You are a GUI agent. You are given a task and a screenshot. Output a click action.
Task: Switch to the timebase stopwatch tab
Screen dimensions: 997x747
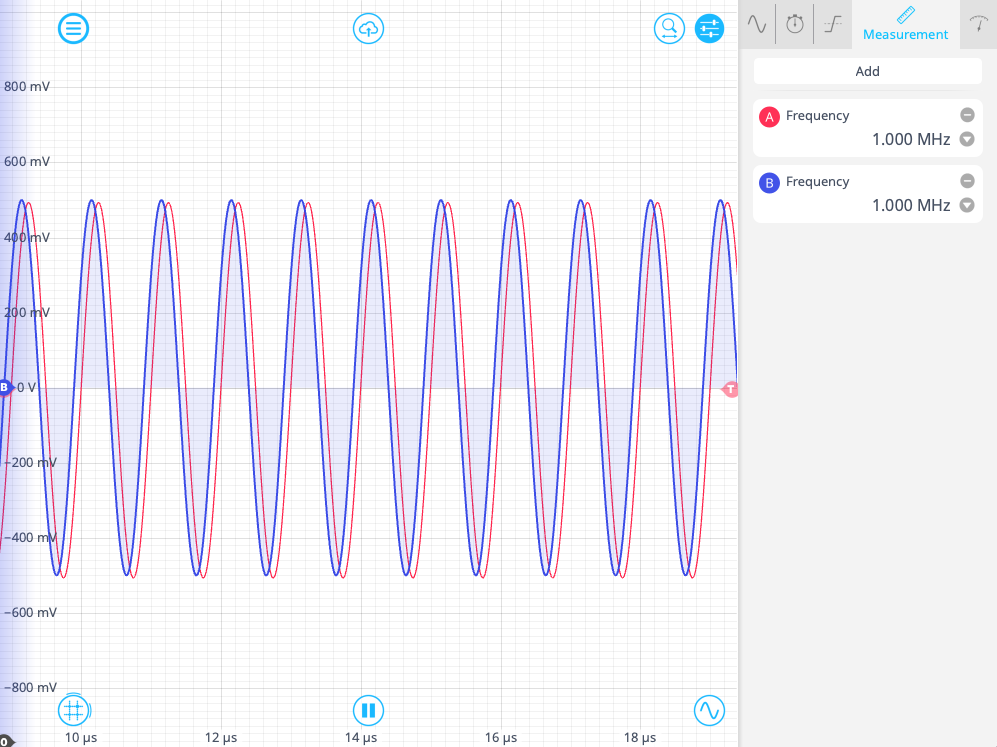[795, 24]
